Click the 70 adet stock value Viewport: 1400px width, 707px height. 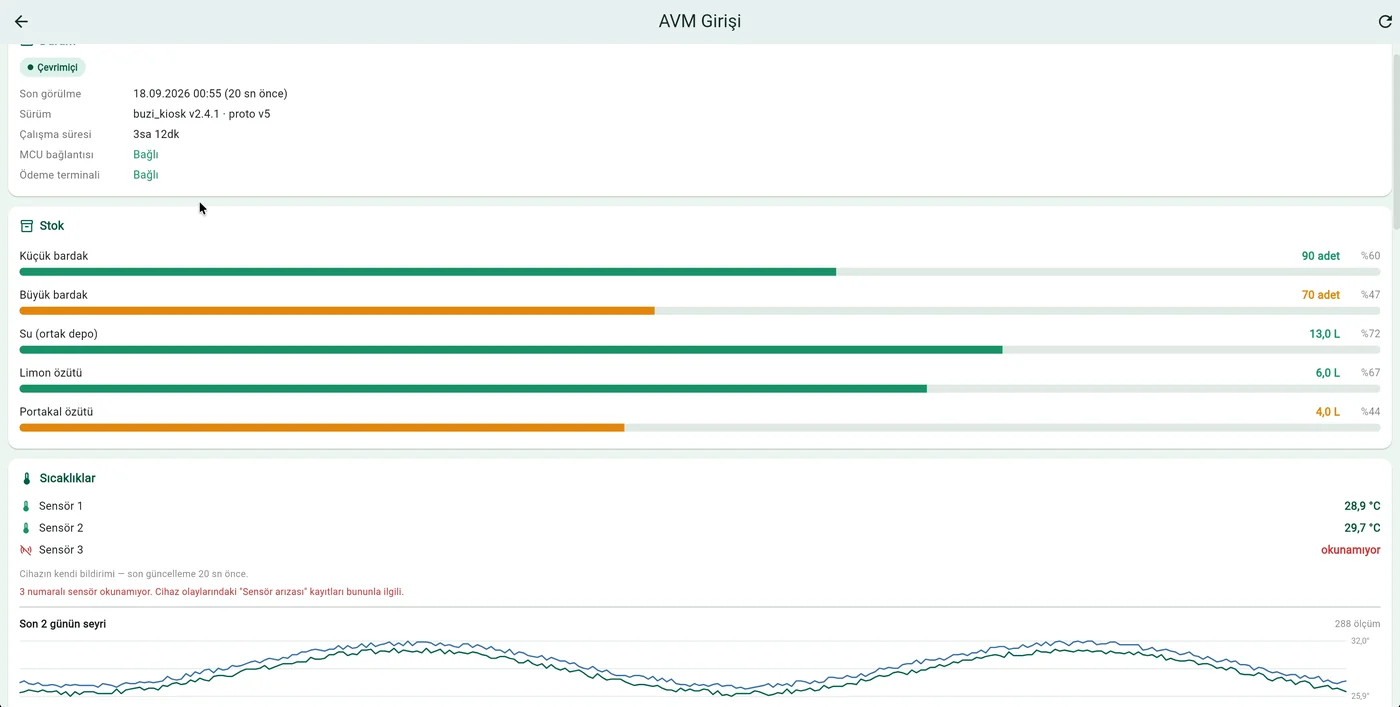tap(1321, 295)
